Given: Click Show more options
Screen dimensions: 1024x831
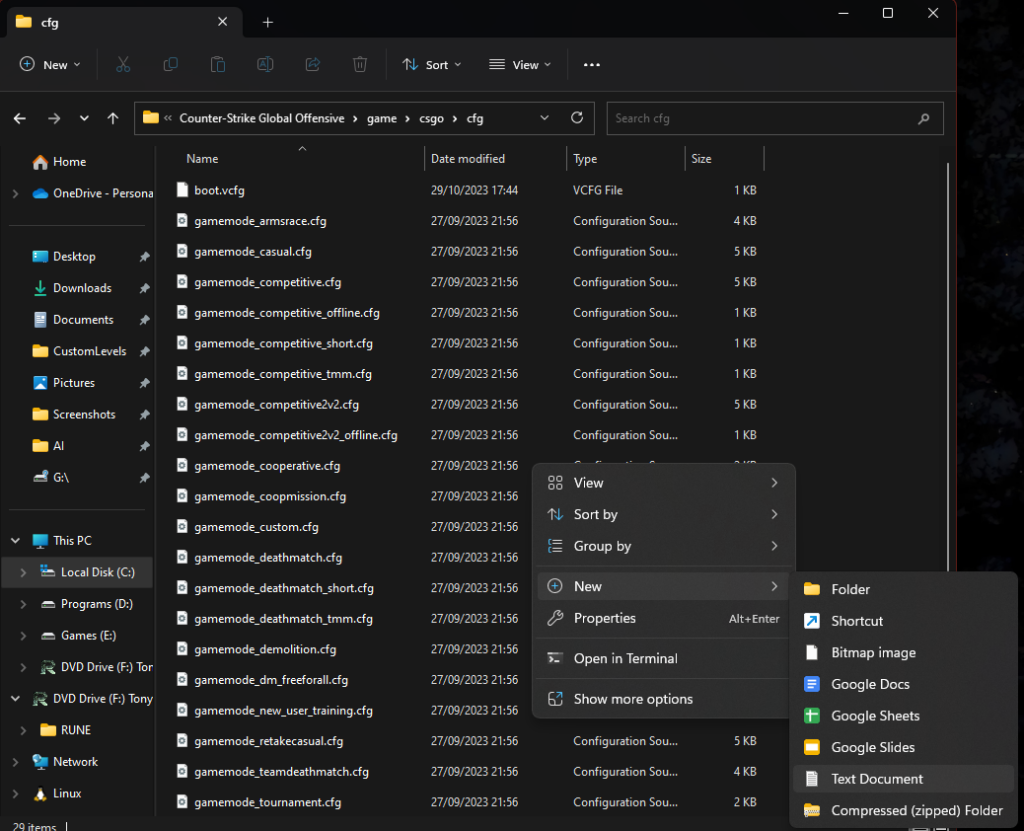Looking at the screenshot, I should 664,699.
